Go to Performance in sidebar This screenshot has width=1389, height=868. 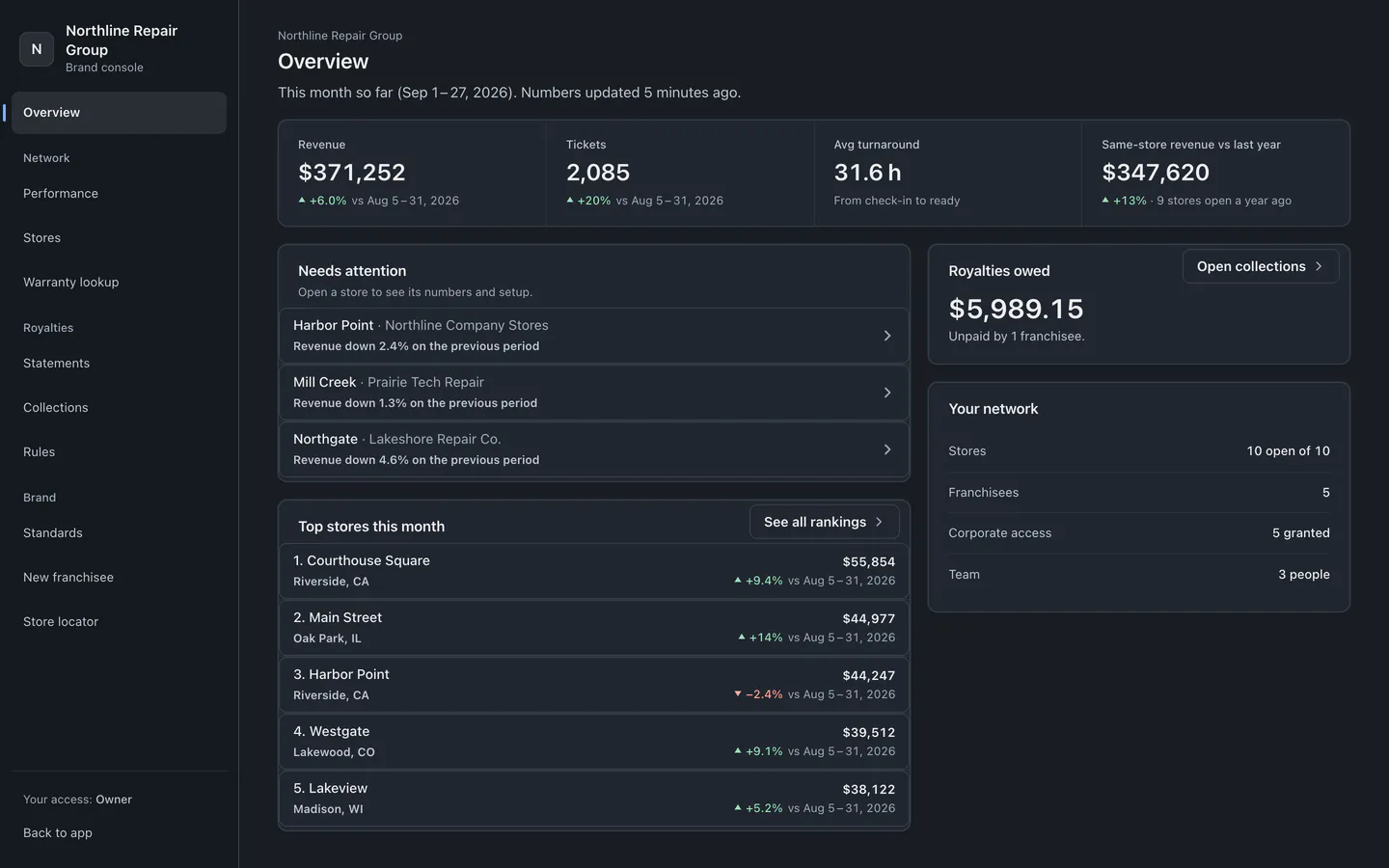[119, 194]
